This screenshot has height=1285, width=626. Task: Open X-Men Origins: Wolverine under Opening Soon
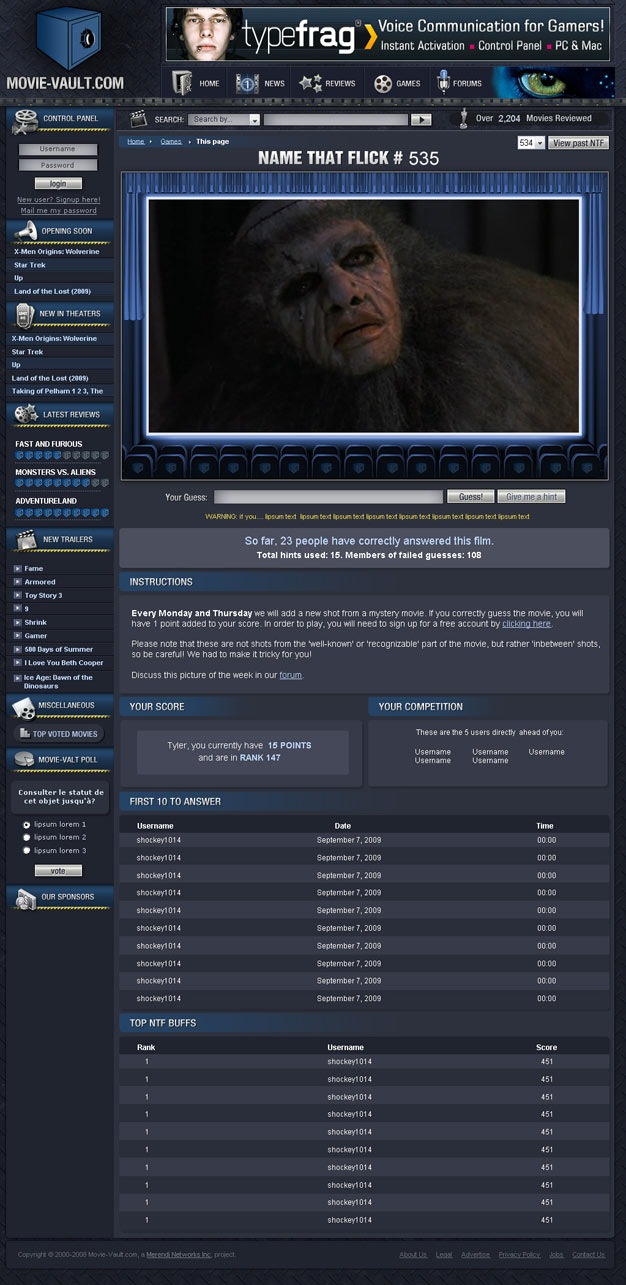point(56,251)
